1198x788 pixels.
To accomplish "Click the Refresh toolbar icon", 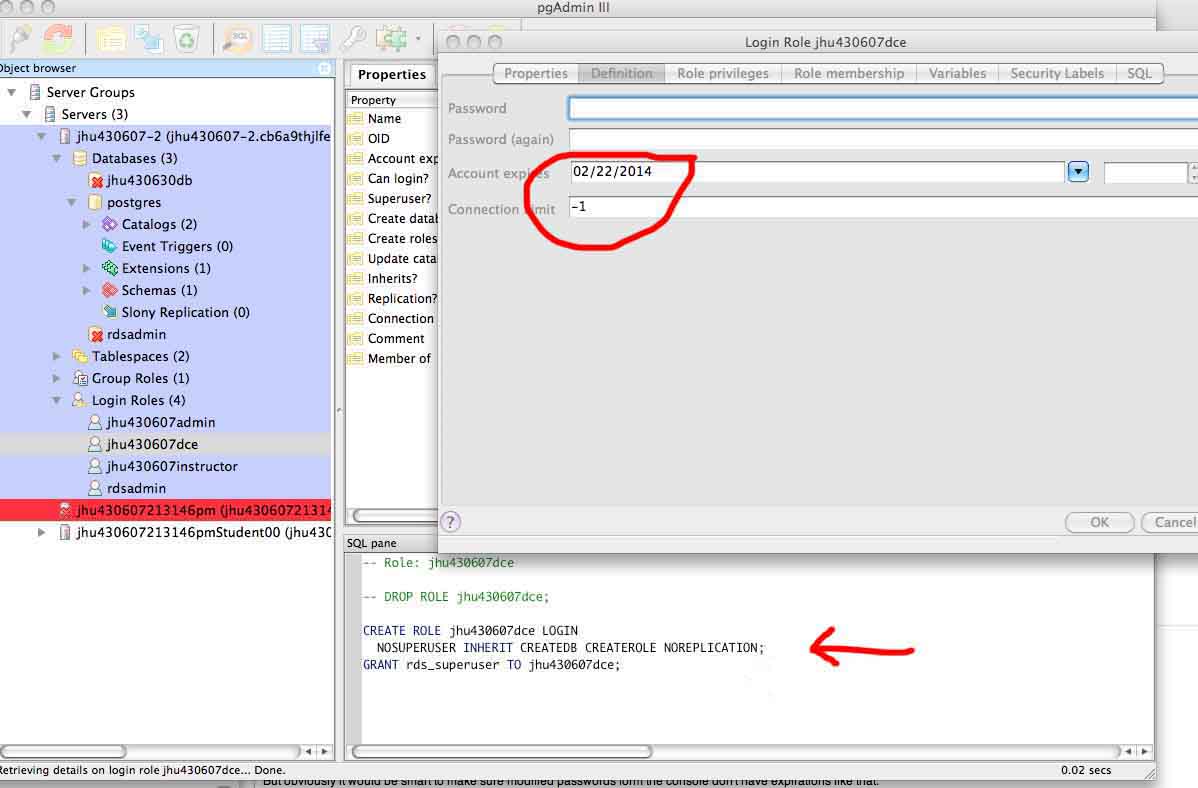I will [59, 39].
